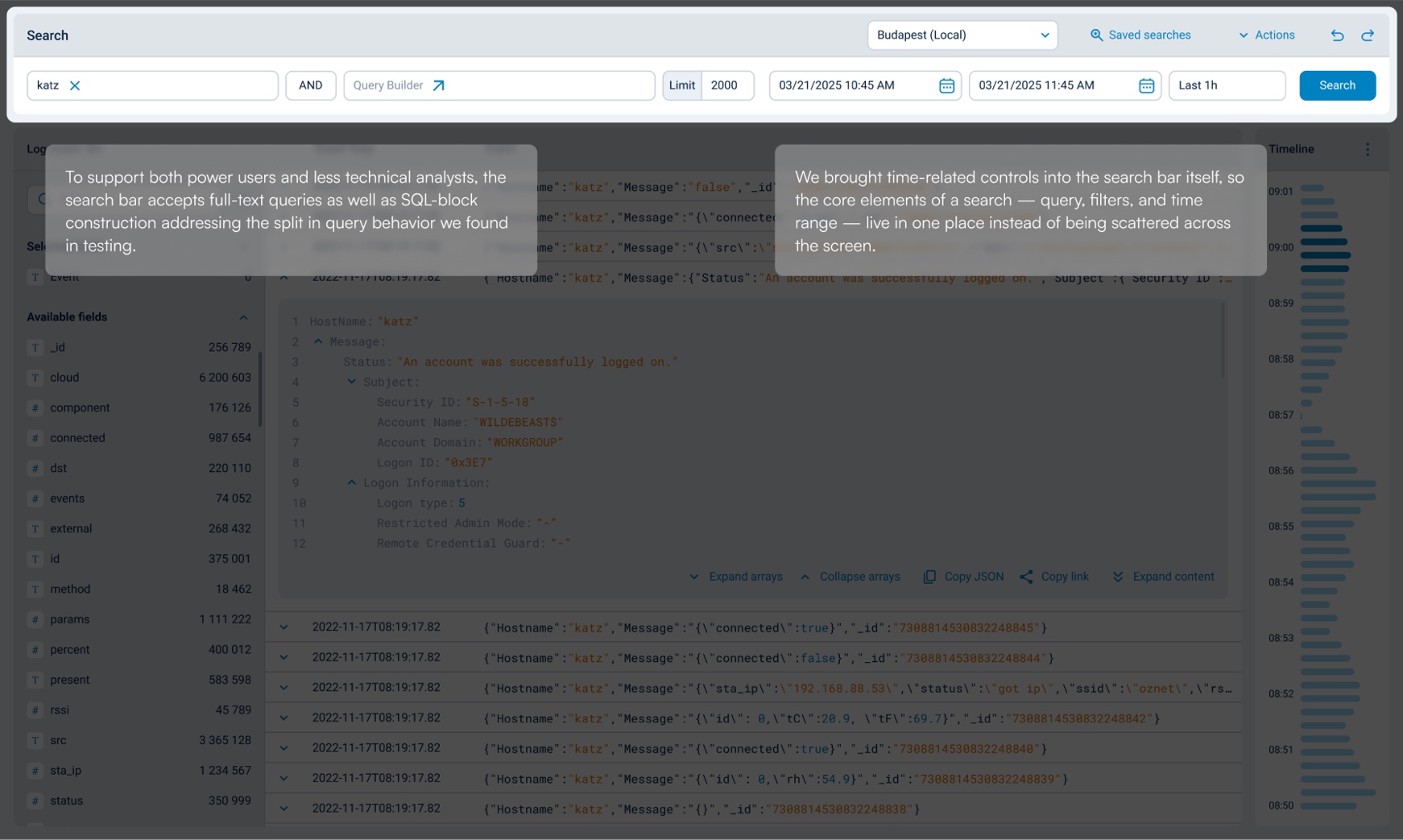The image size is (1403, 840).
Task: Click the Expand content icon
Action: pyautogui.click(x=1118, y=577)
